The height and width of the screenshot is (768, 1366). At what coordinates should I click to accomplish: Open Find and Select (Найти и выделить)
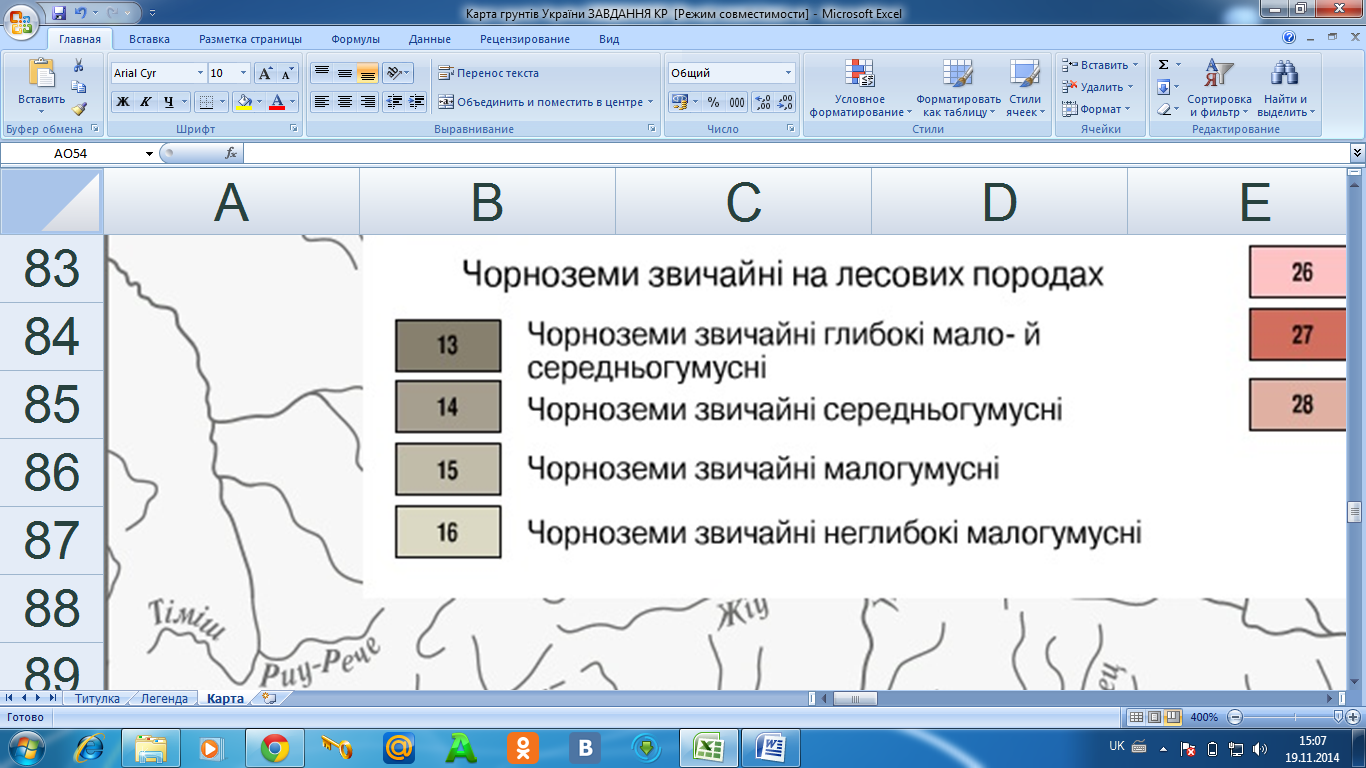pos(1285,88)
